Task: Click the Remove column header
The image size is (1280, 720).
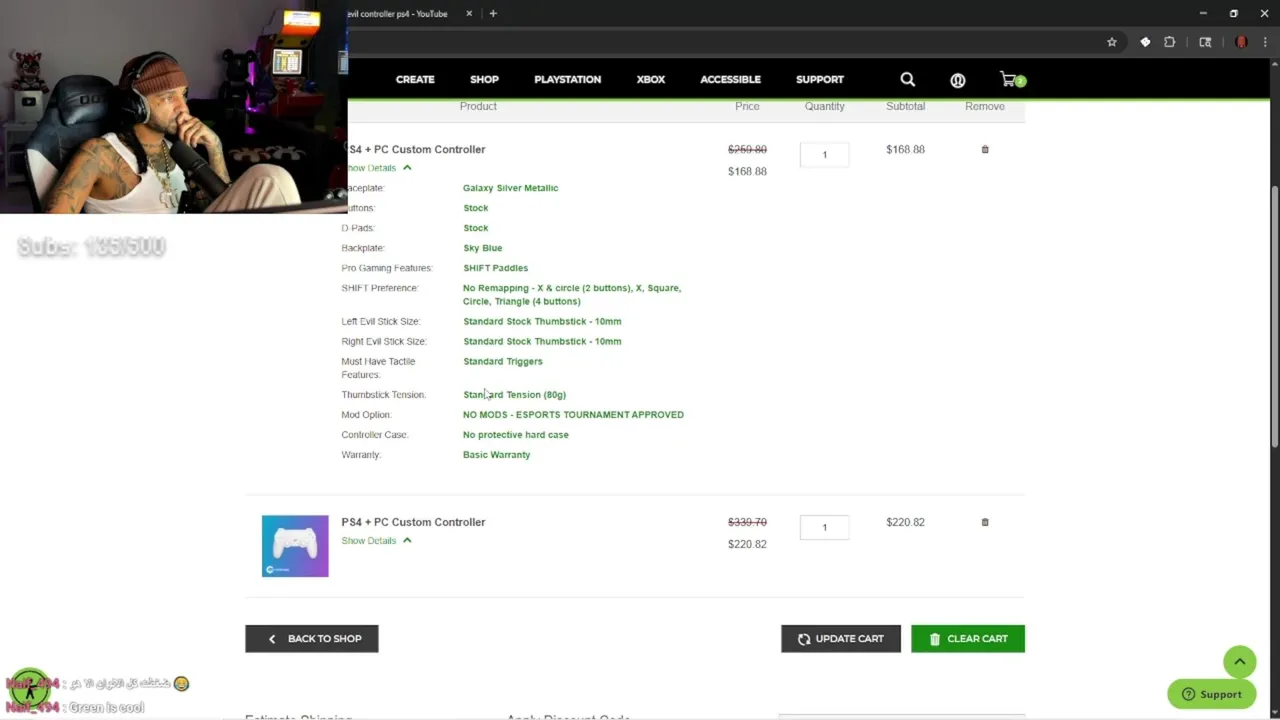Action: pos(985,106)
